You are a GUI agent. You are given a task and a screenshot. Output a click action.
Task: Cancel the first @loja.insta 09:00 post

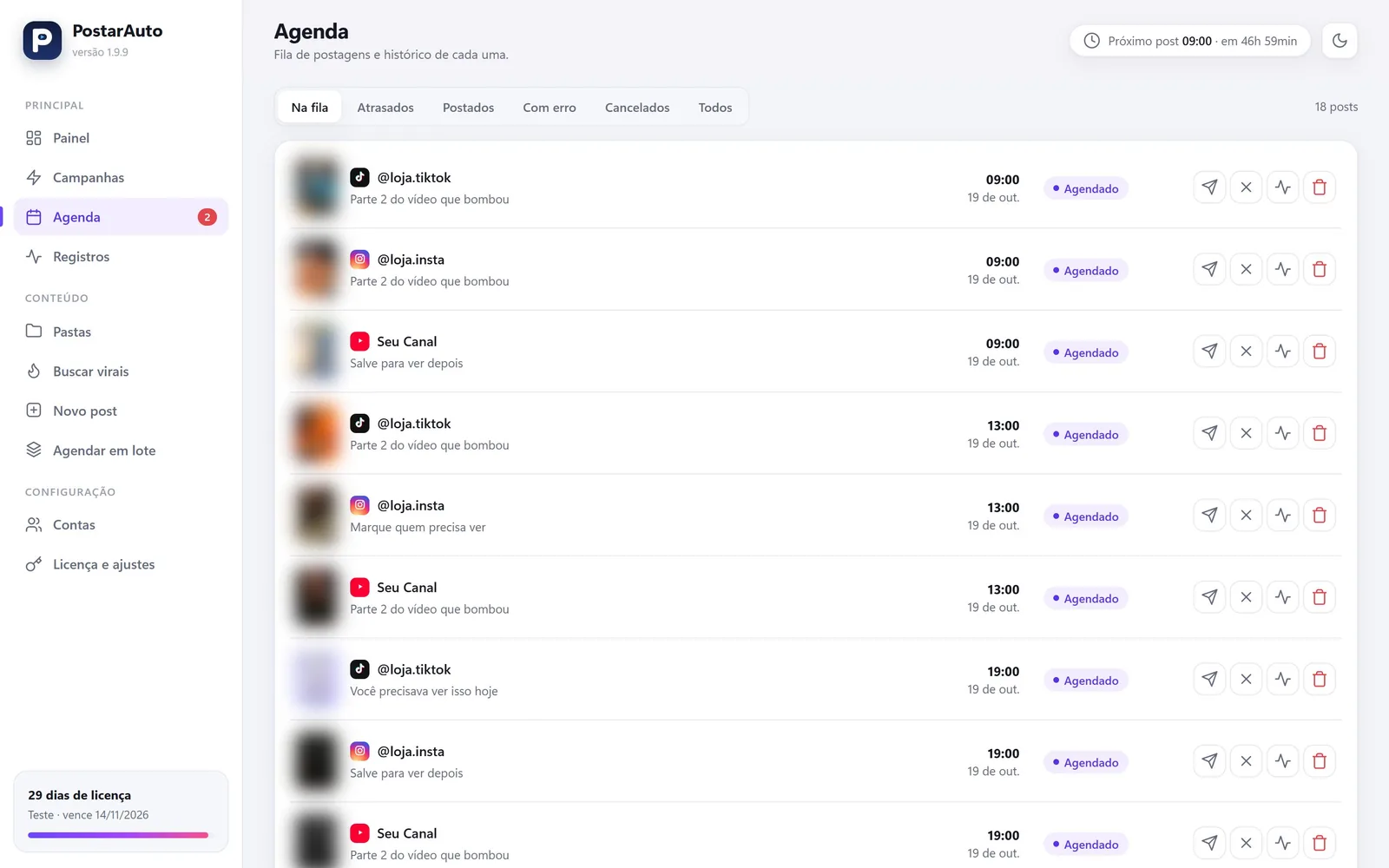click(x=1246, y=269)
